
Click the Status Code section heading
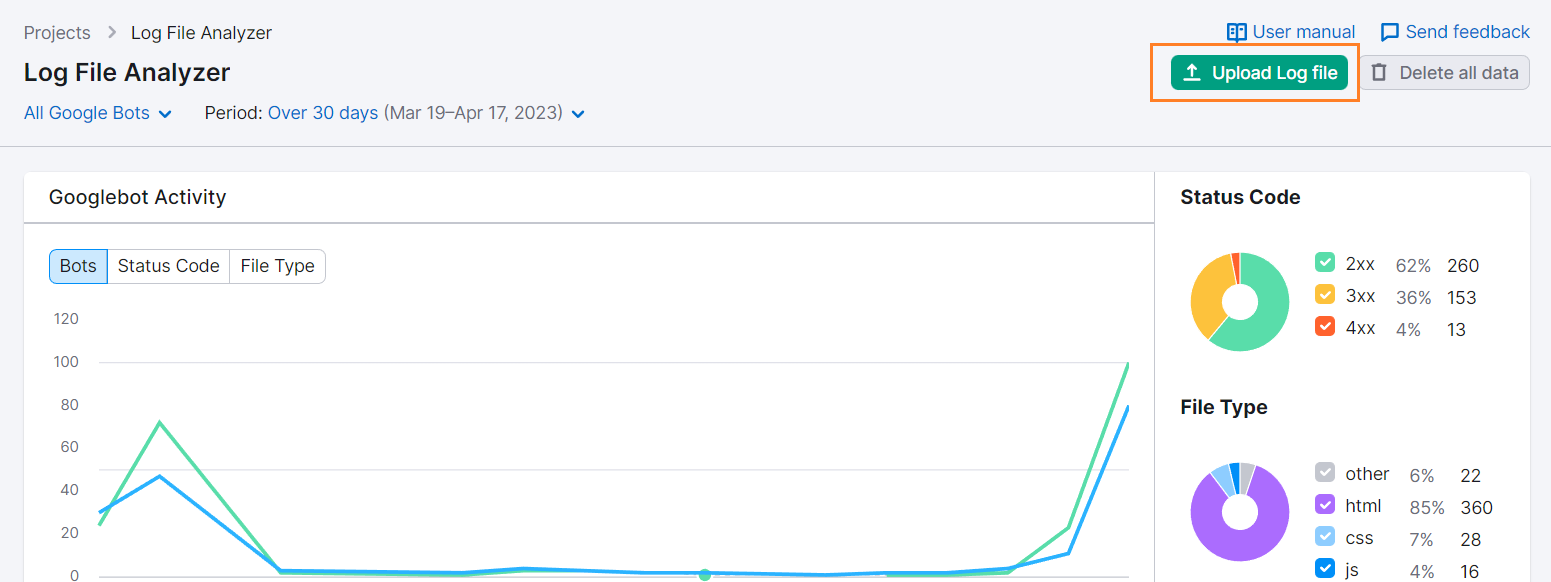1240,197
